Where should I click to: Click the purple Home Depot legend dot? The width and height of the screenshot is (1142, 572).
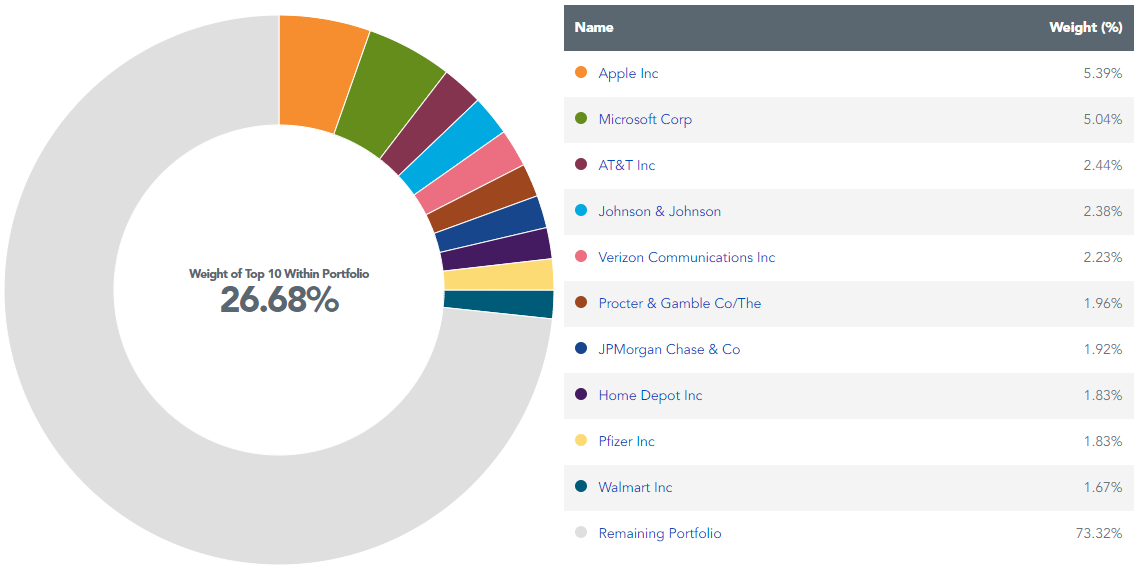(580, 394)
